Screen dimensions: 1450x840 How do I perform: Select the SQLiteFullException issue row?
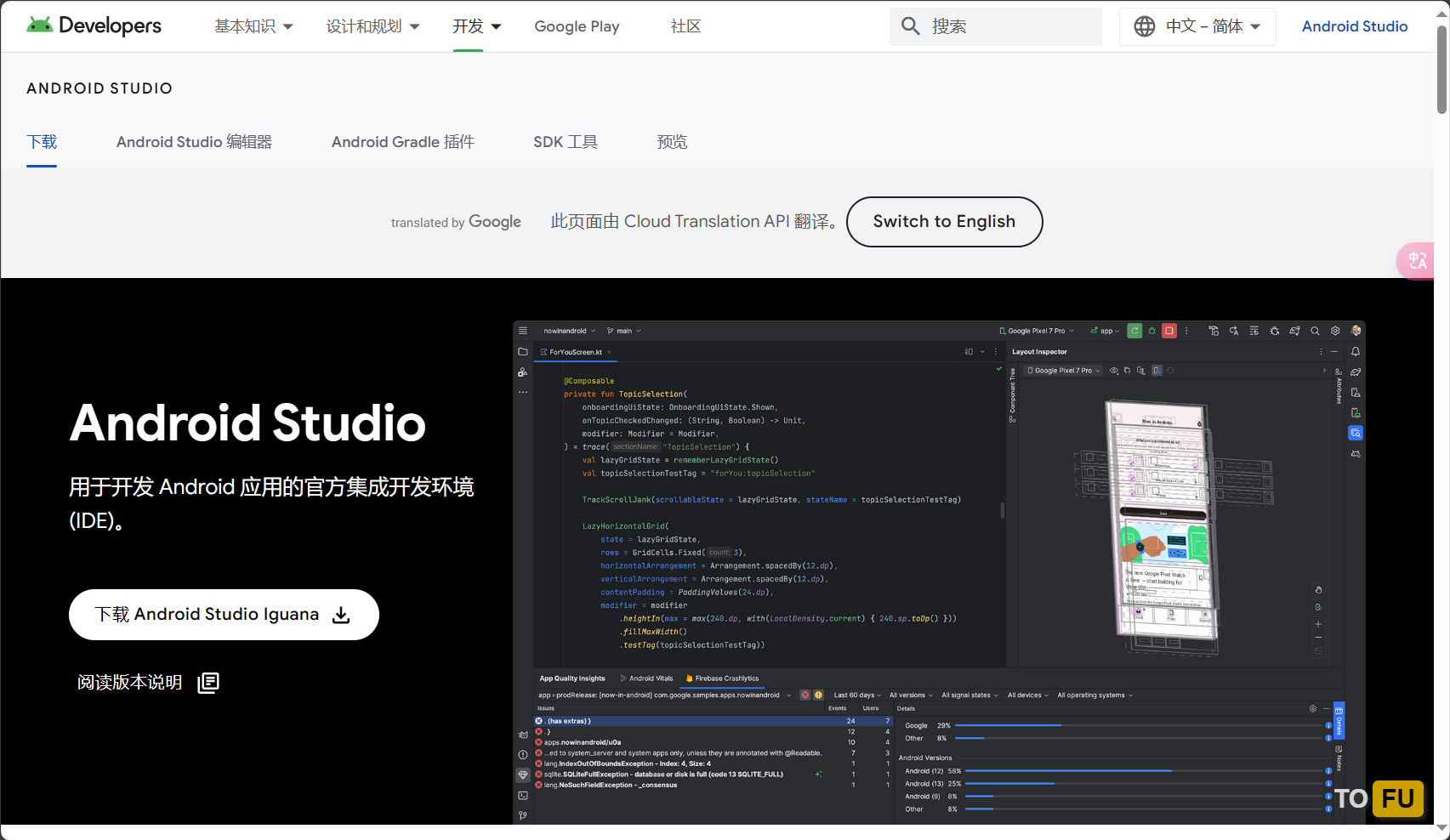pyautogui.click(x=713, y=775)
